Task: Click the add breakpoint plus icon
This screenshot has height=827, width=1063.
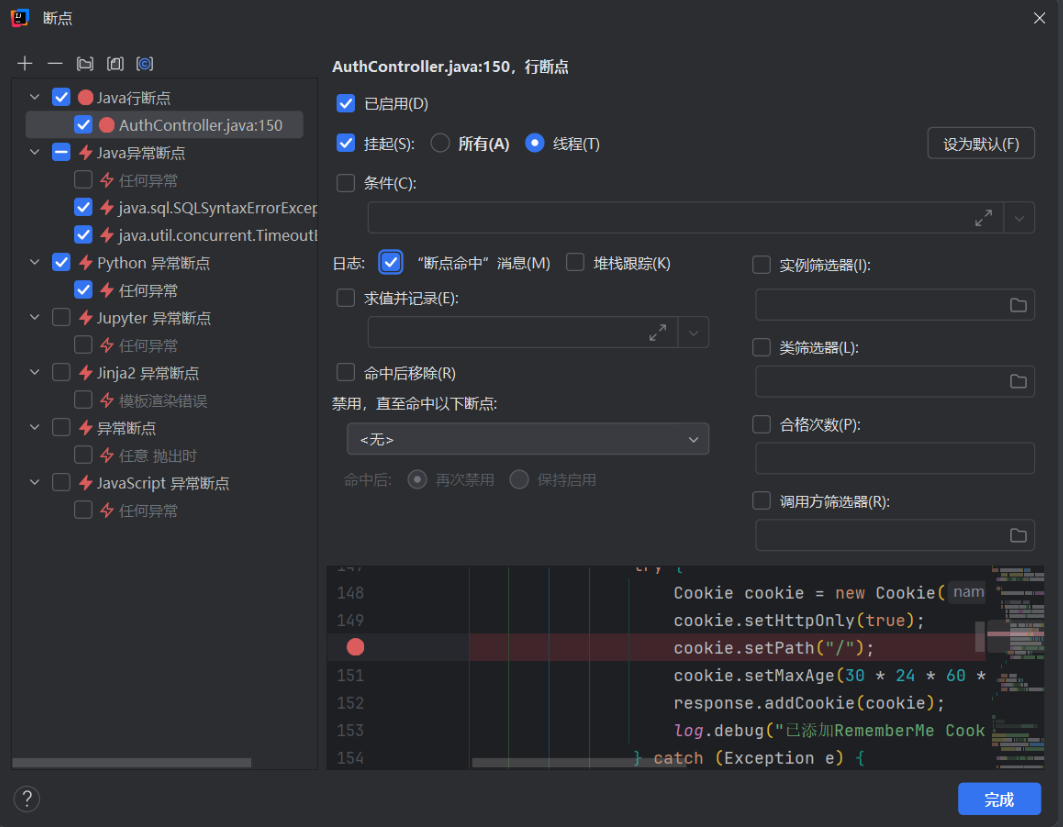Action: (x=25, y=64)
